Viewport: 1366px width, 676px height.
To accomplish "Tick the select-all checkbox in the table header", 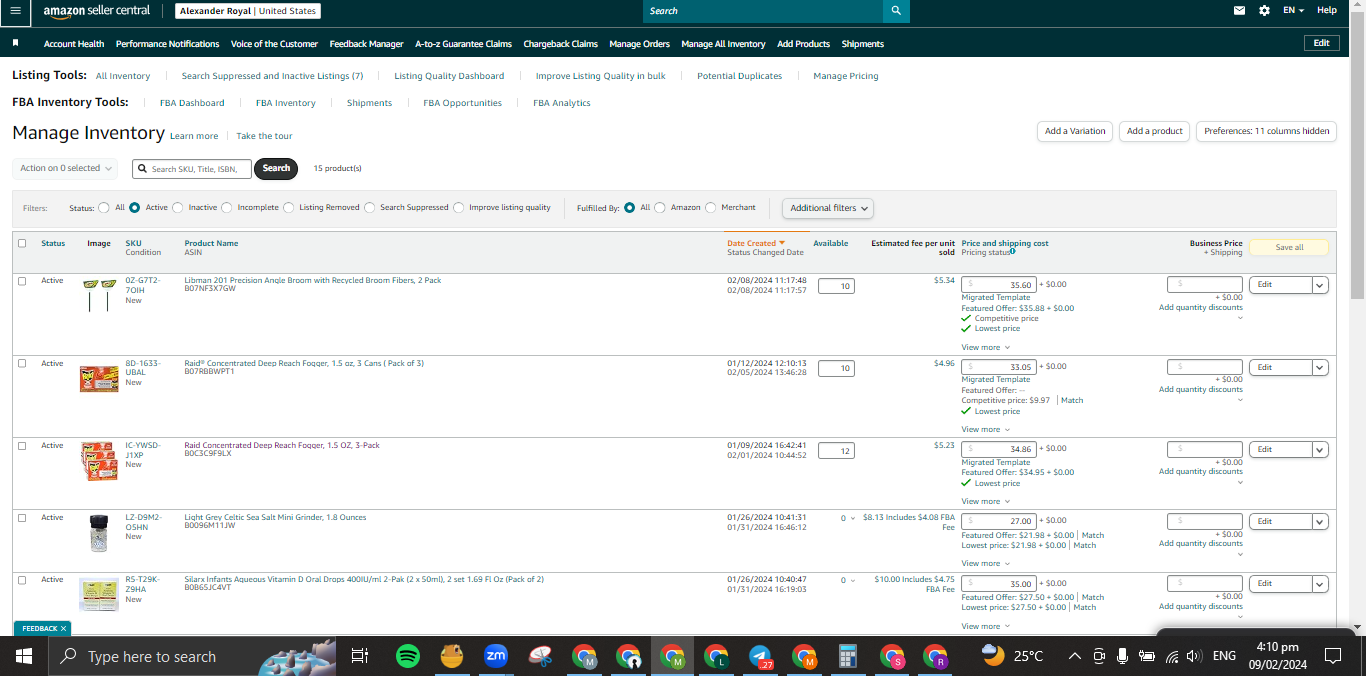I will (22, 243).
